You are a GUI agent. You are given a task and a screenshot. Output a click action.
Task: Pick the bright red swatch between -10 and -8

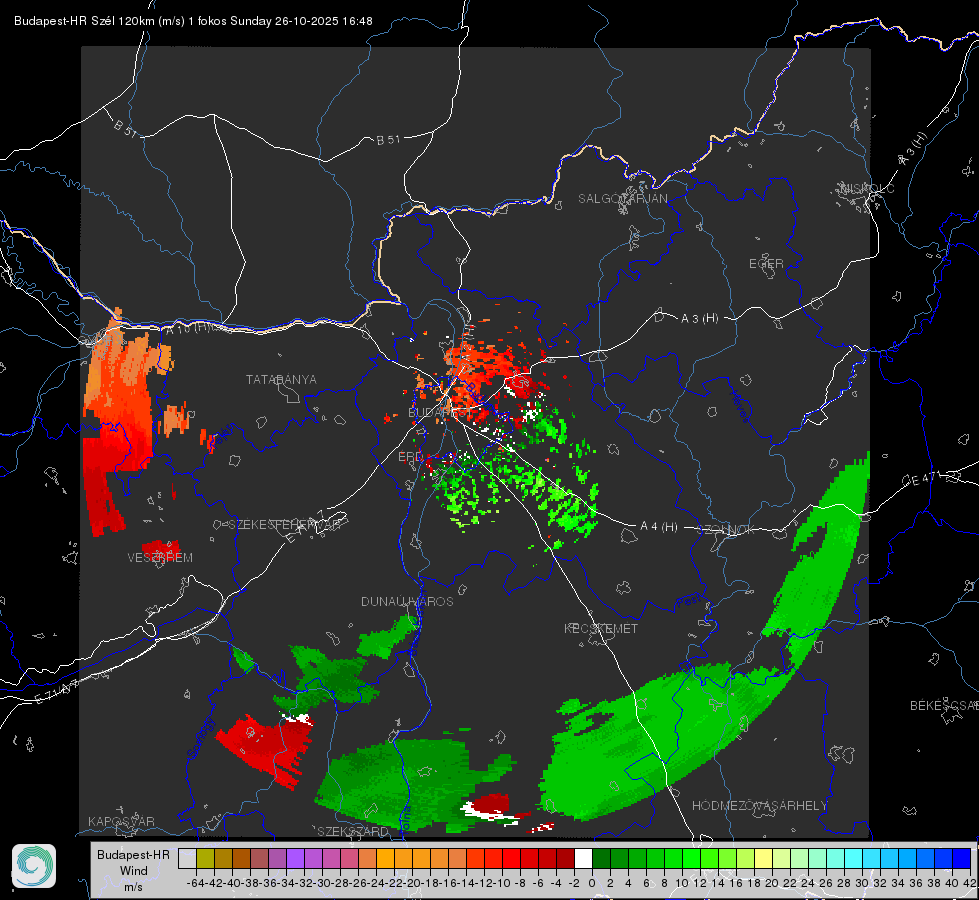click(x=511, y=859)
